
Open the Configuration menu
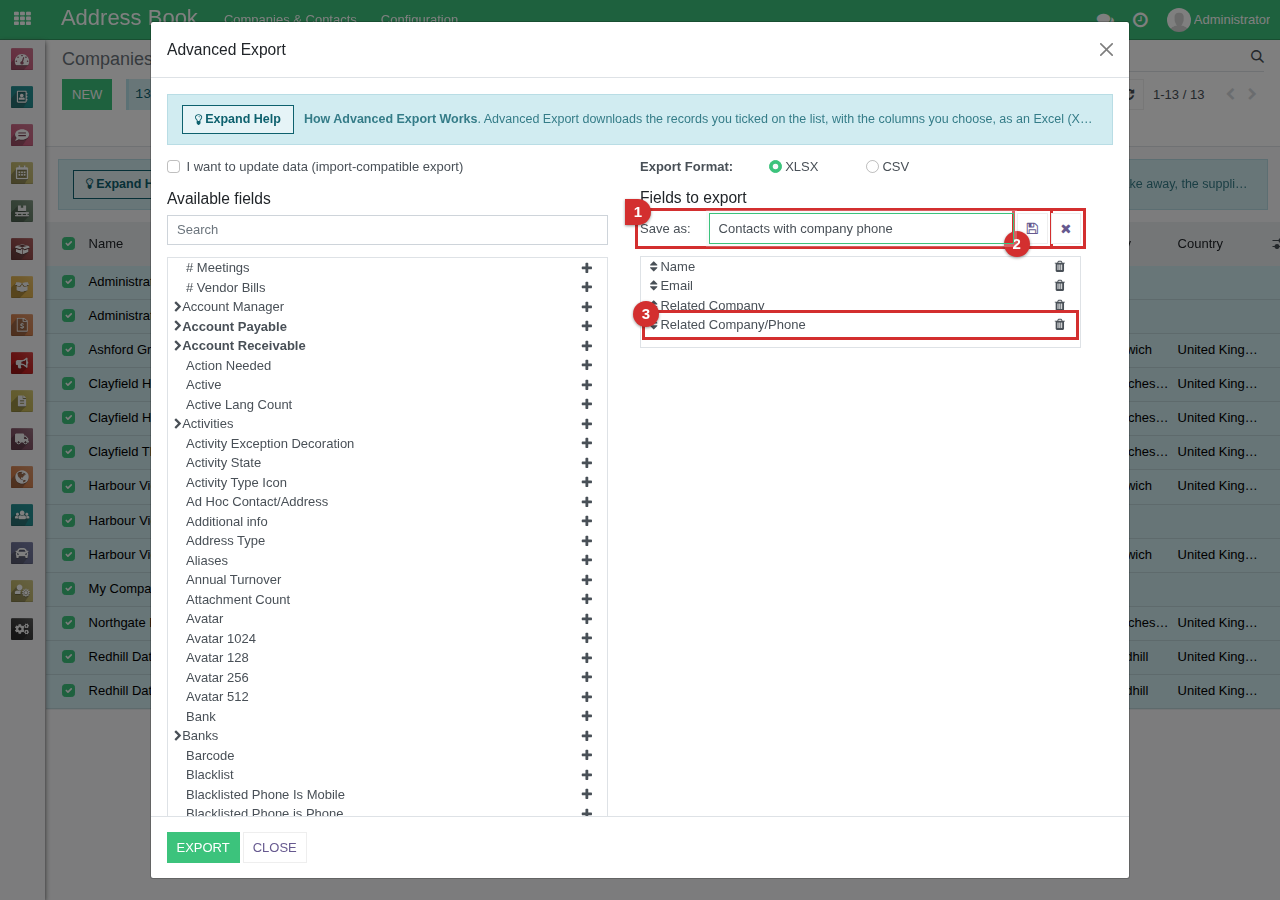[419, 19]
